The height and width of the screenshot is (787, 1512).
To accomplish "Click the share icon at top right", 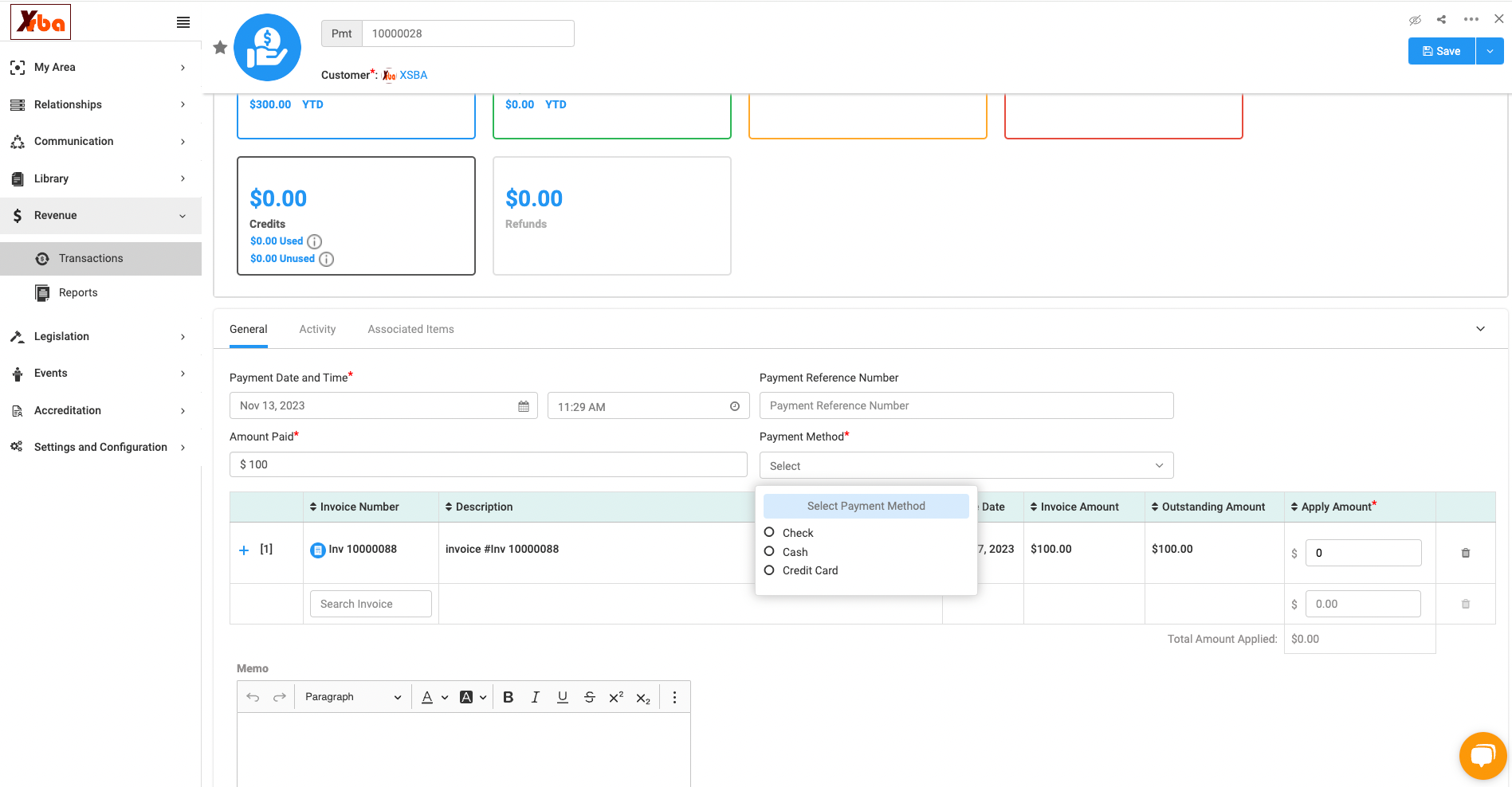I will coord(1441,19).
